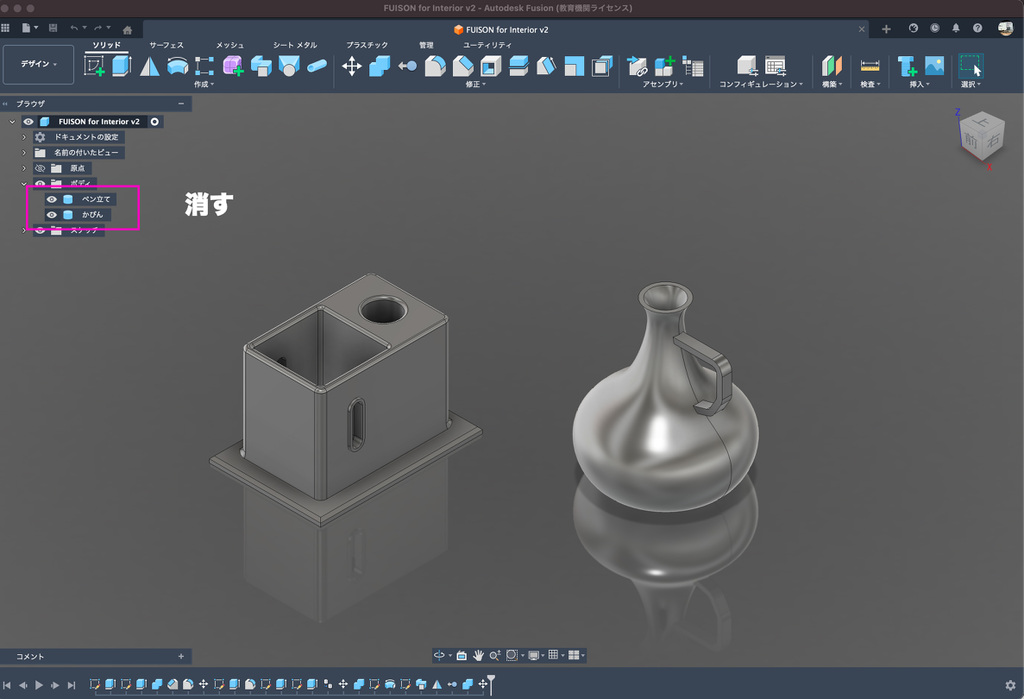Click the Move/Copy tool icon

tap(352, 66)
